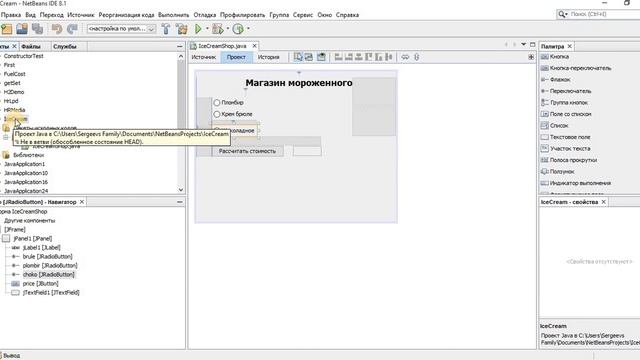Open the Debug Project dropdown arrow
The image size is (640, 360).
click(x=227, y=29)
